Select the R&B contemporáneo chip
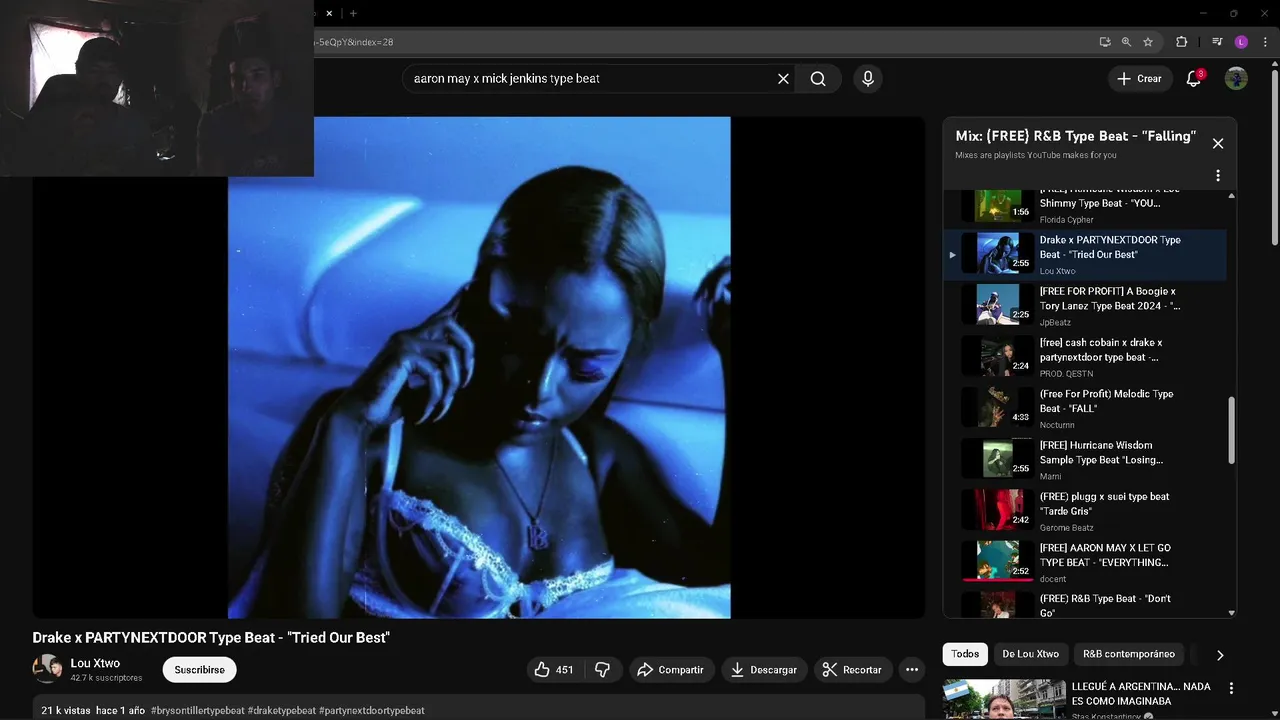This screenshot has height=720, width=1280. (x=1129, y=654)
